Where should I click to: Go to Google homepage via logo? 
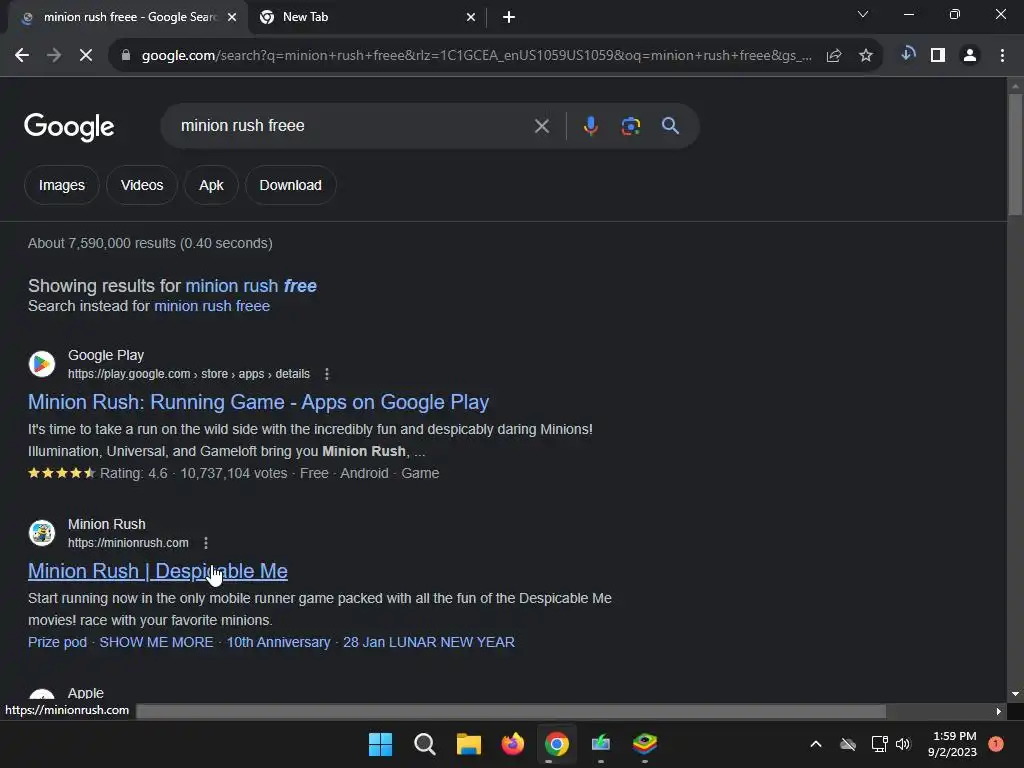[69, 127]
